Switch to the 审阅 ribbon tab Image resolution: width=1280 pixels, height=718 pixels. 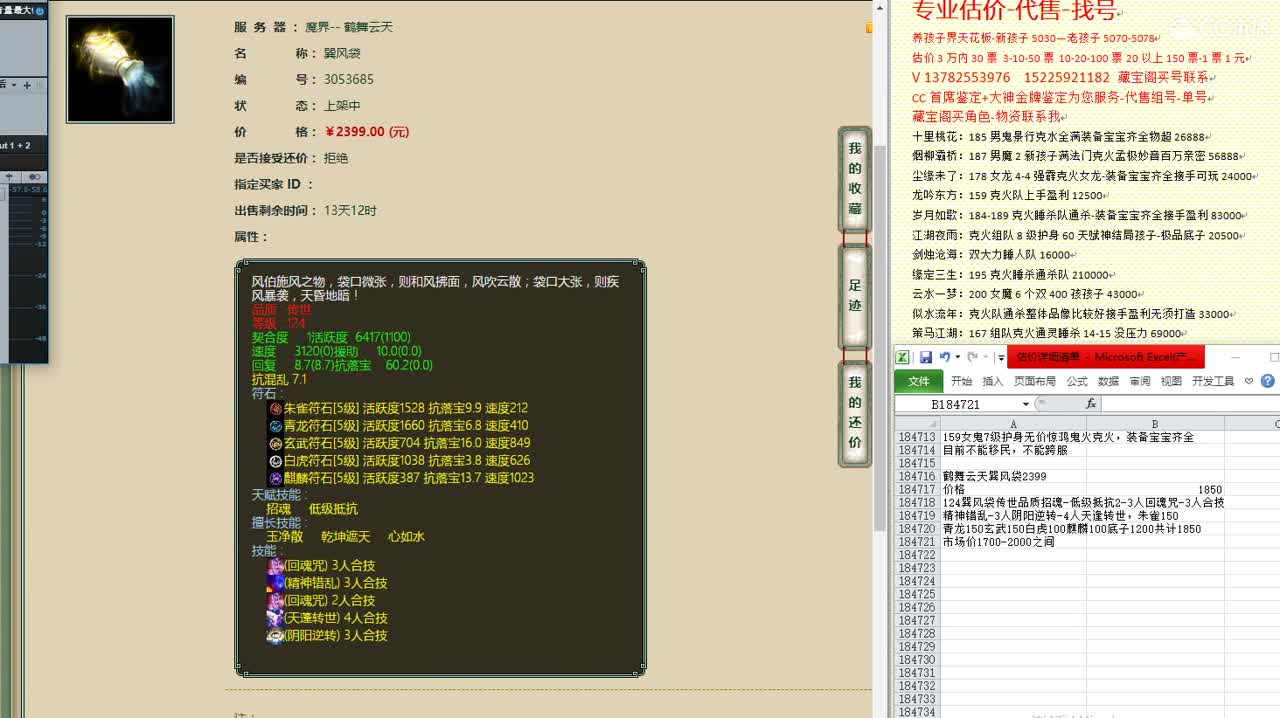coord(1140,381)
